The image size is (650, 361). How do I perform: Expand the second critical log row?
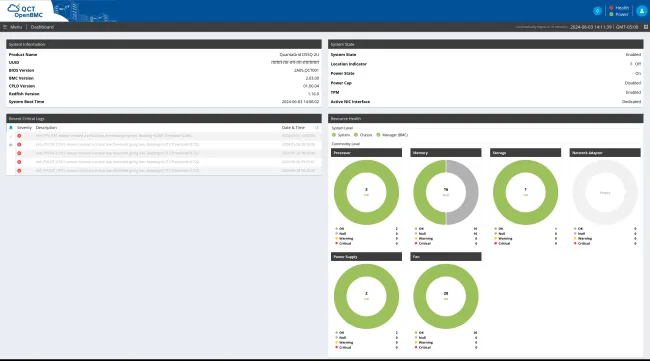(x=11, y=145)
